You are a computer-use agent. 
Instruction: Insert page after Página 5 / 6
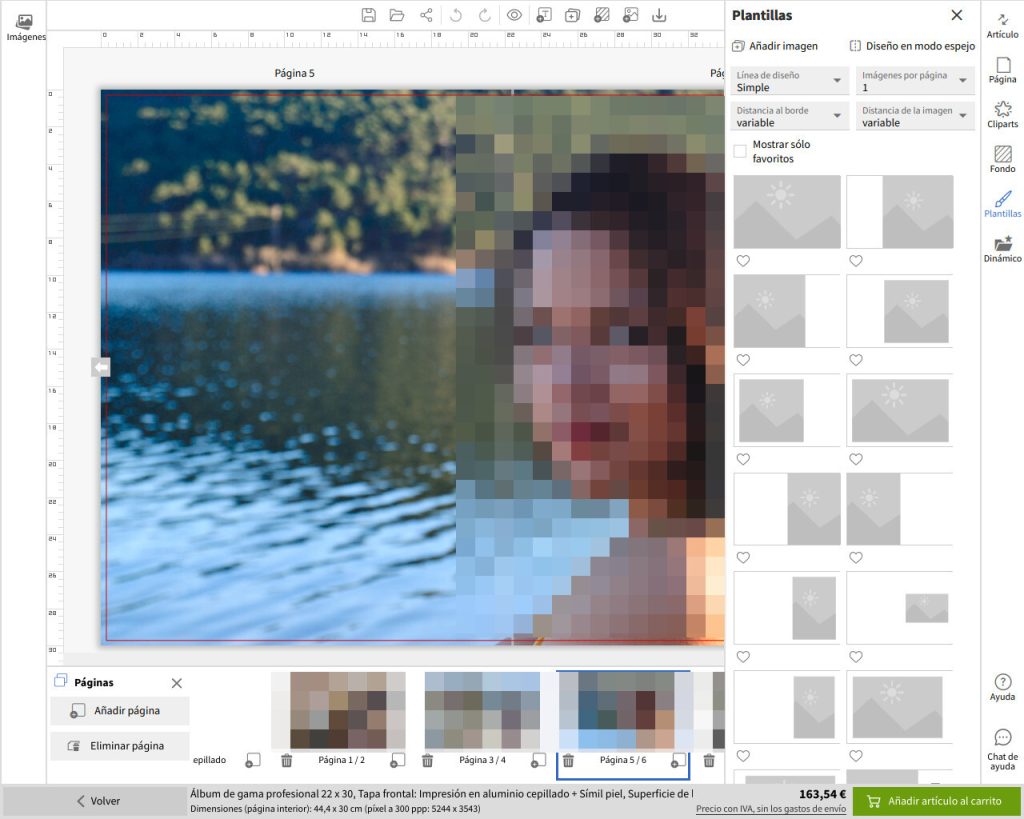click(x=678, y=760)
